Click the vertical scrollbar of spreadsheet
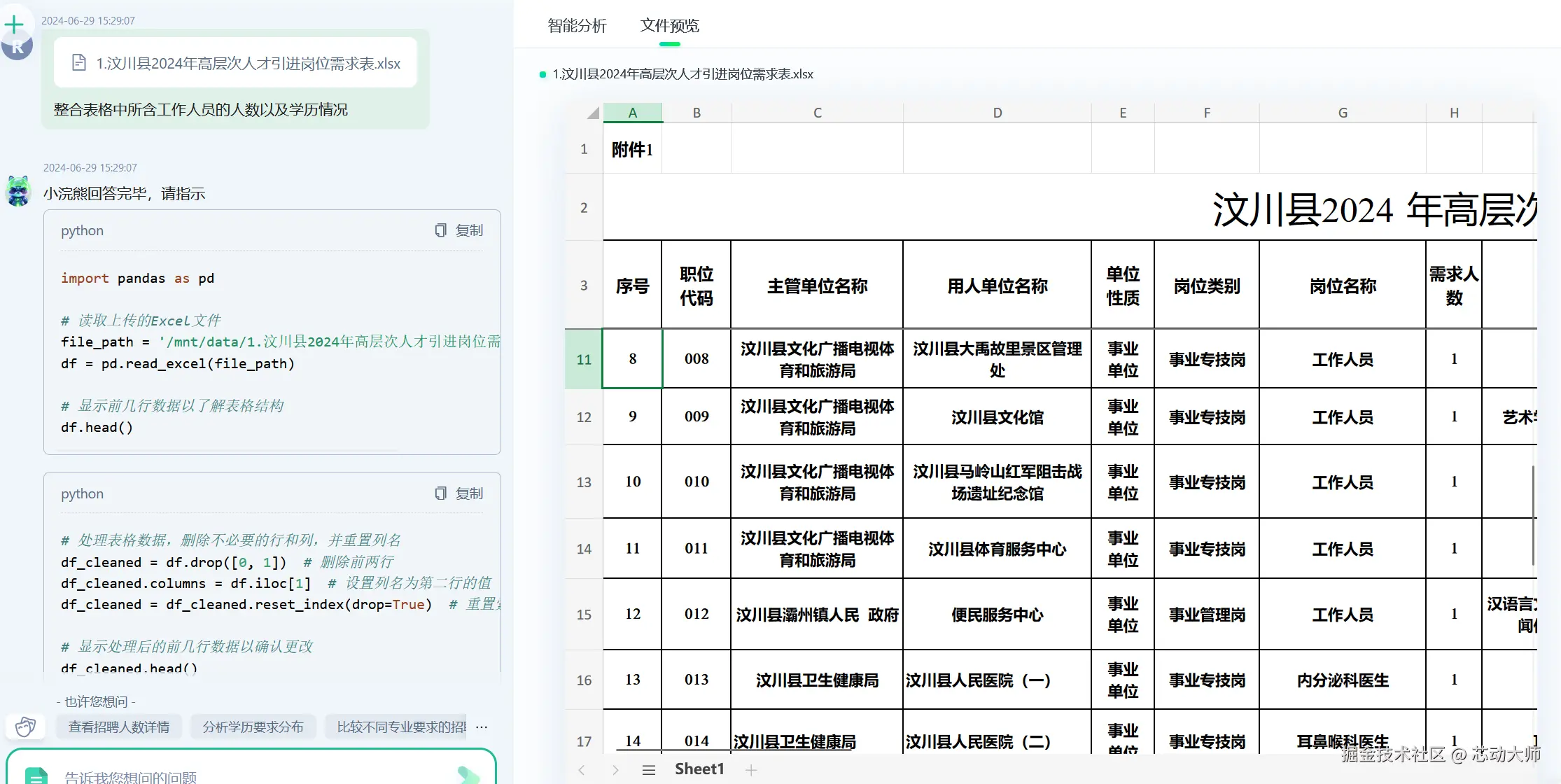This screenshot has height=784, width=1561. pos(1533,514)
